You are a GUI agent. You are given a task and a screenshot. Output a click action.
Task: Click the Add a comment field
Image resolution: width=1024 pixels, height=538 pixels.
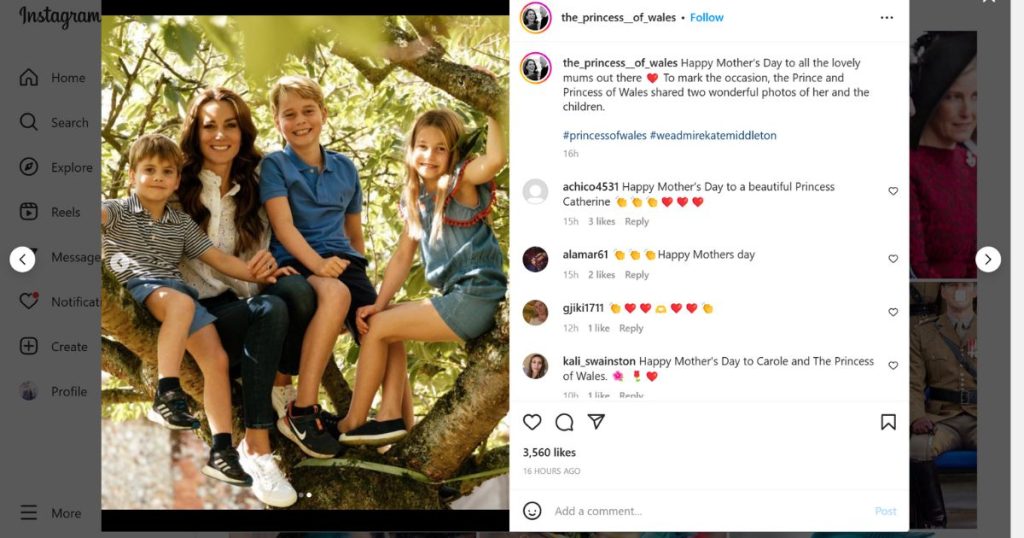click(x=709, y=511)
